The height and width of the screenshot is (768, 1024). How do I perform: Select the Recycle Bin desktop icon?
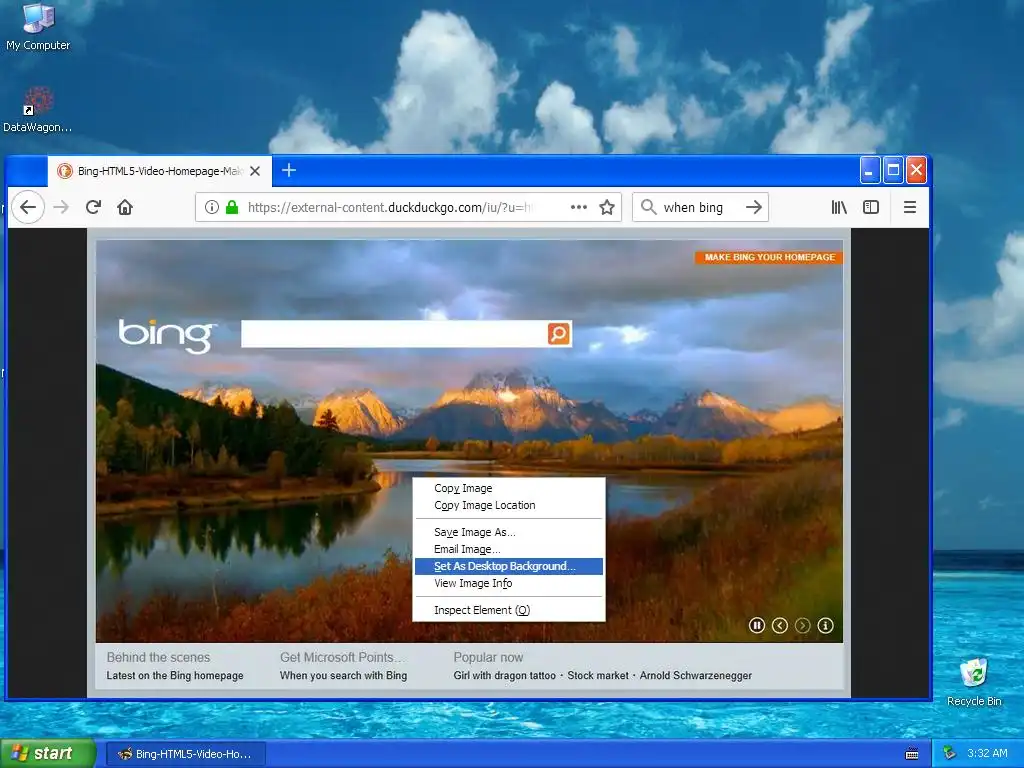click(974, 682)
